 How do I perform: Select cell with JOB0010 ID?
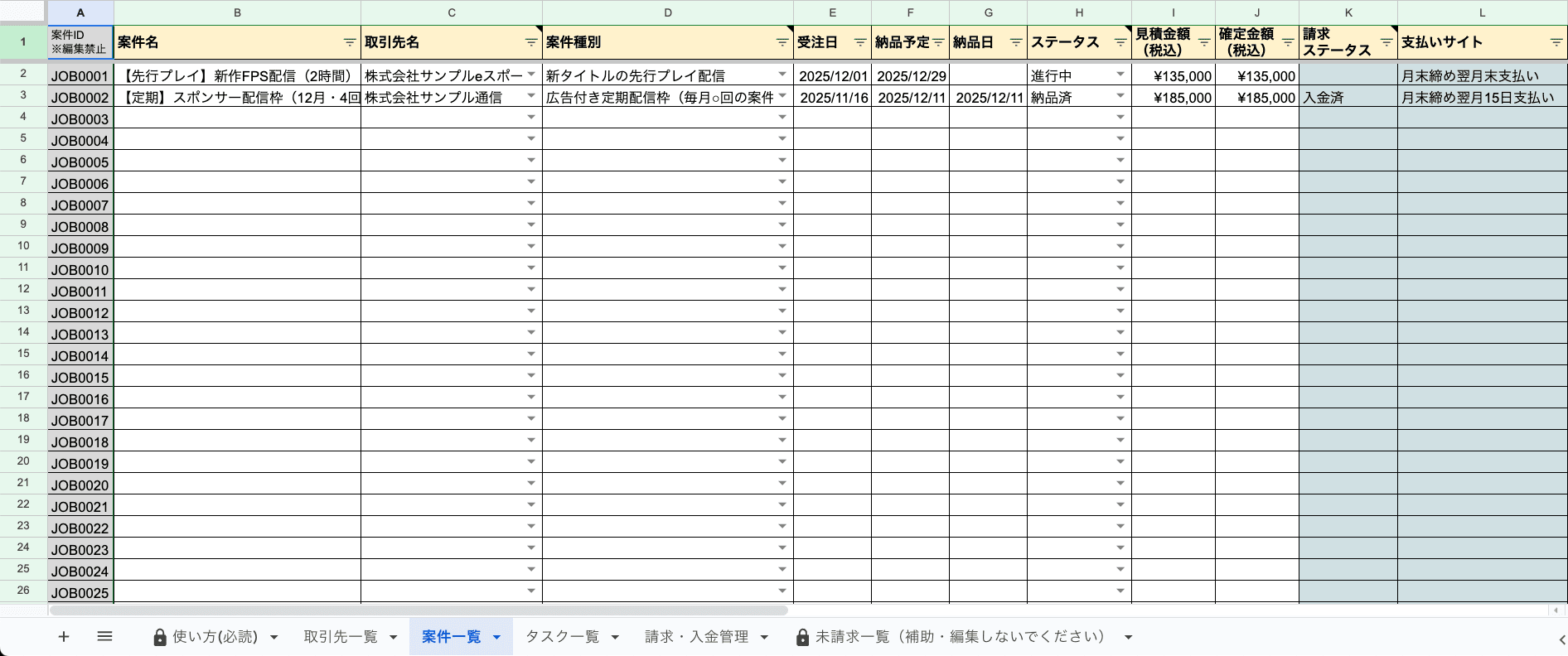80,269
